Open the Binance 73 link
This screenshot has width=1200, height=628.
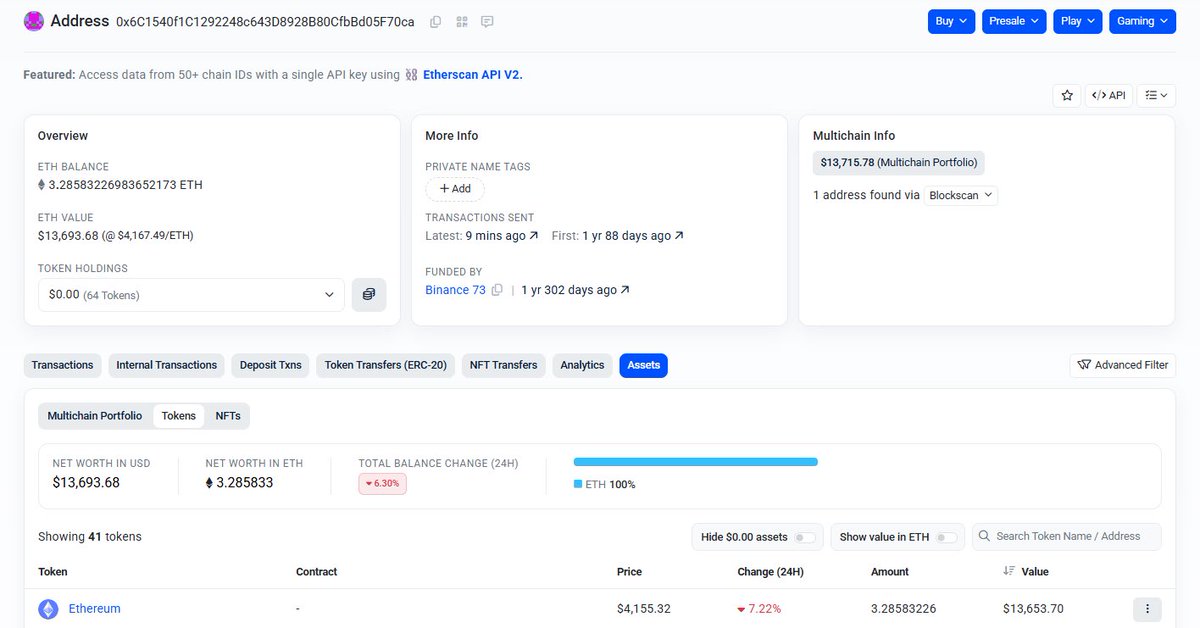(455, 290)
